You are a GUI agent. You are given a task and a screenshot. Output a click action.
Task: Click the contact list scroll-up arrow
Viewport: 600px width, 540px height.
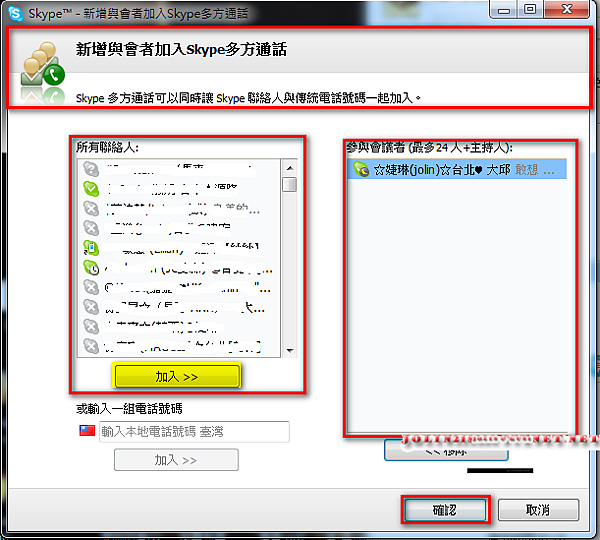click(290, 168)
